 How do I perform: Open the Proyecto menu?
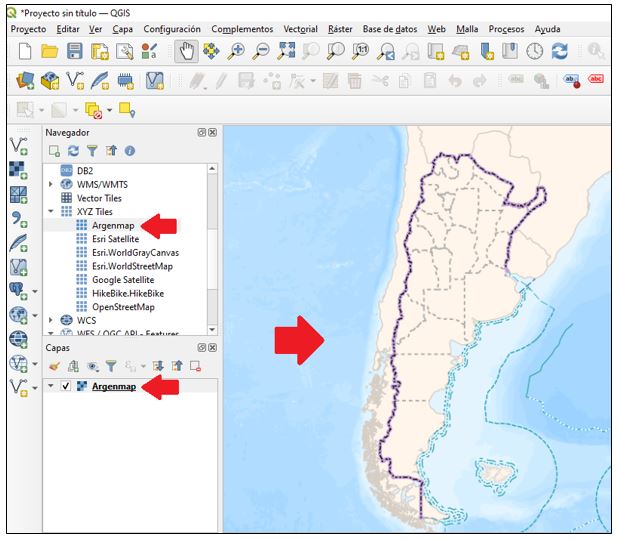(x=28, y=29)
